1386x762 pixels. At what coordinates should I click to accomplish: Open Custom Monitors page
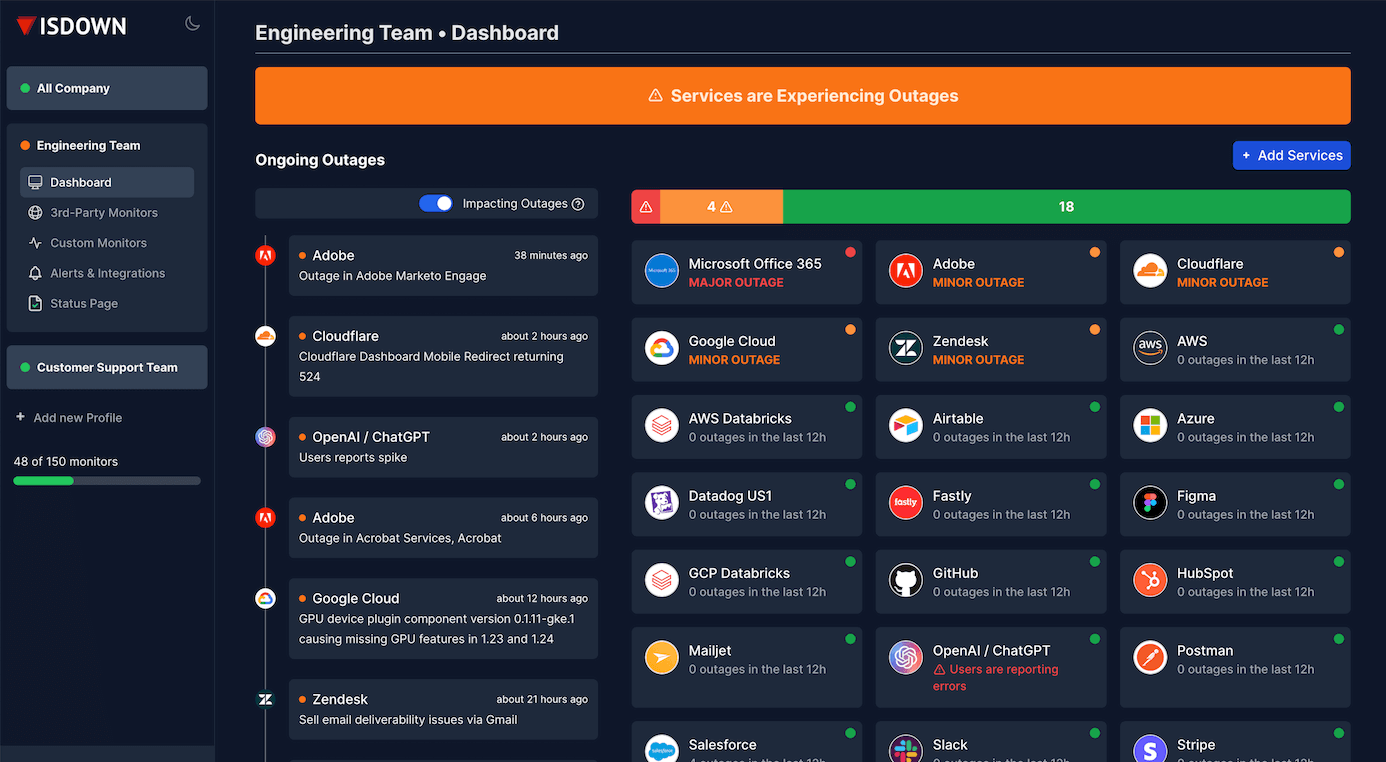coord(107,243)
